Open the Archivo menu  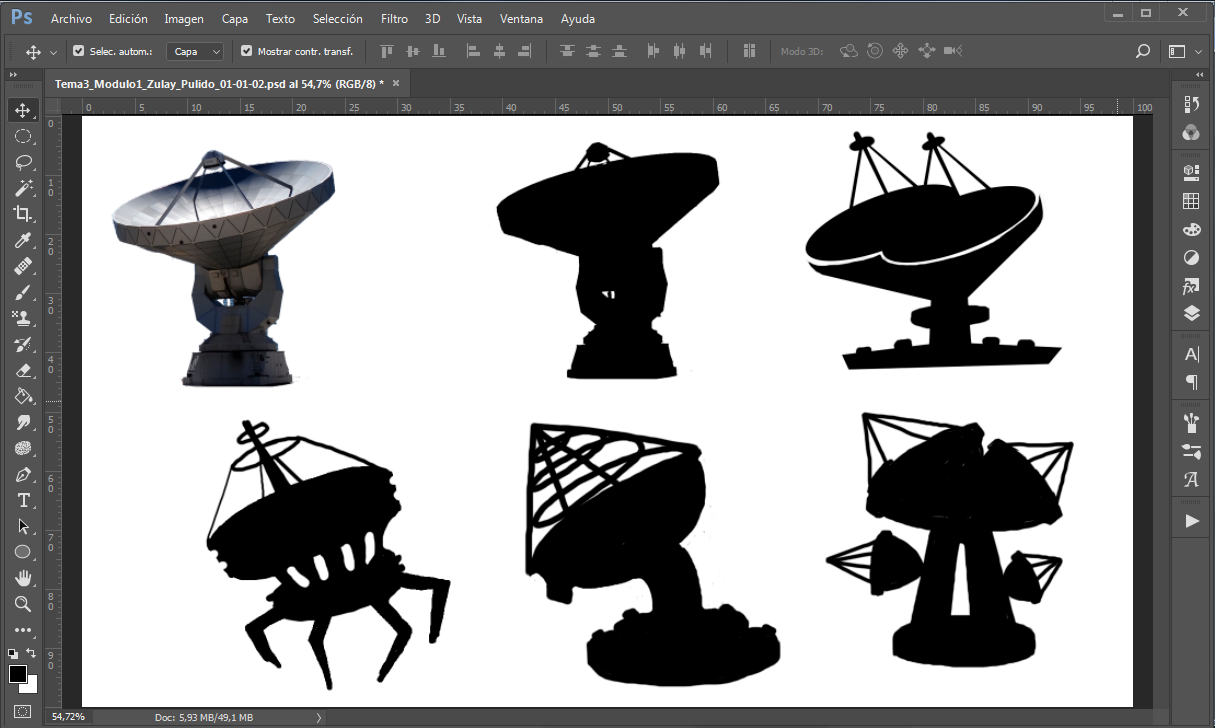(71, 18)
